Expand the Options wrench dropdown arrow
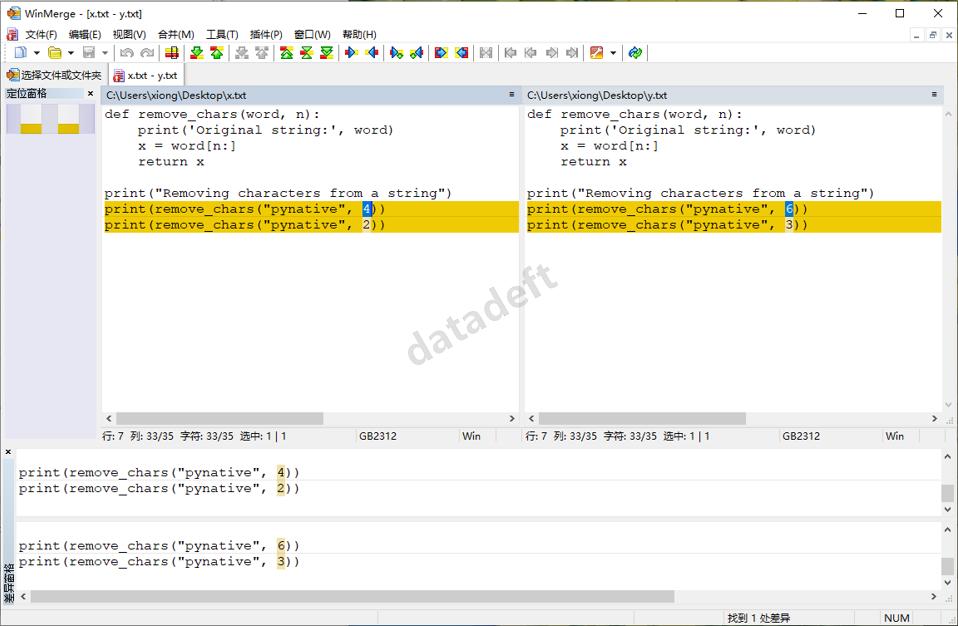The height and width of the screenshot is (626, 958). click(613, 53)
